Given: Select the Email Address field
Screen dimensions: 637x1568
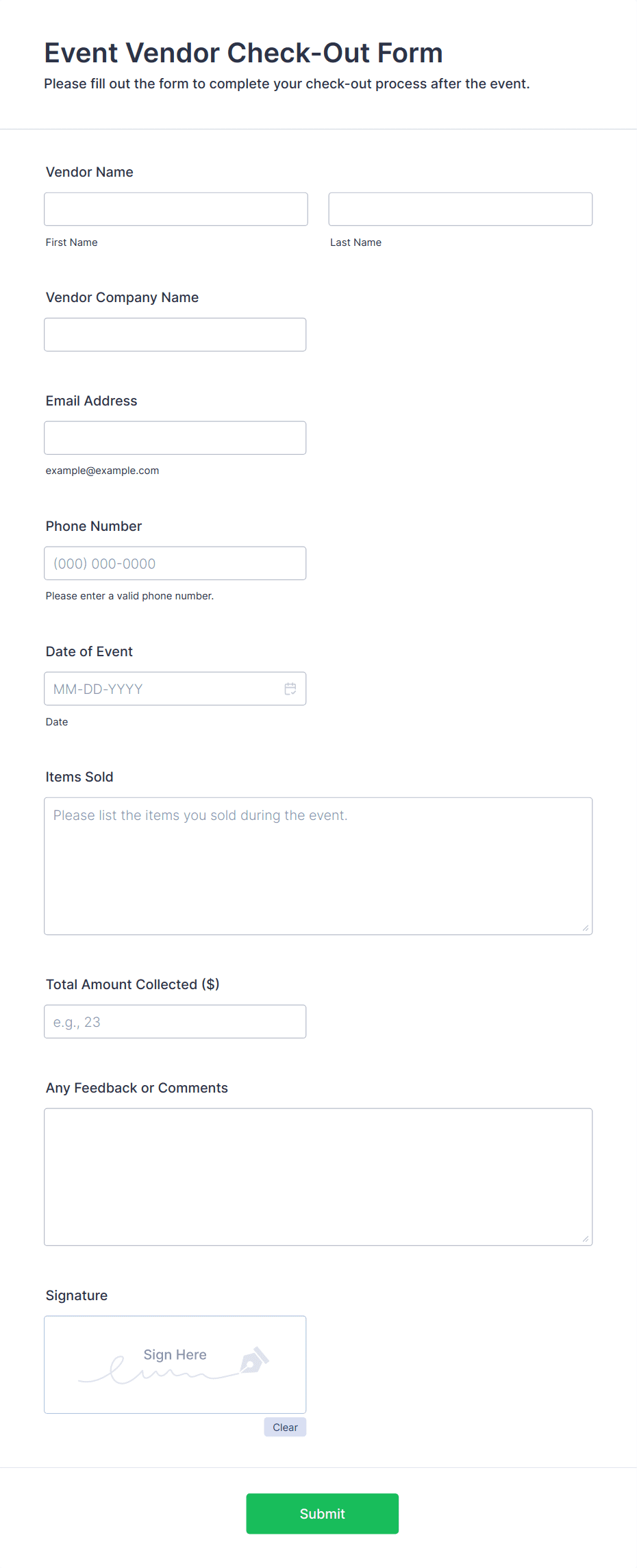Looking at the screenshot, I should 175,438.
